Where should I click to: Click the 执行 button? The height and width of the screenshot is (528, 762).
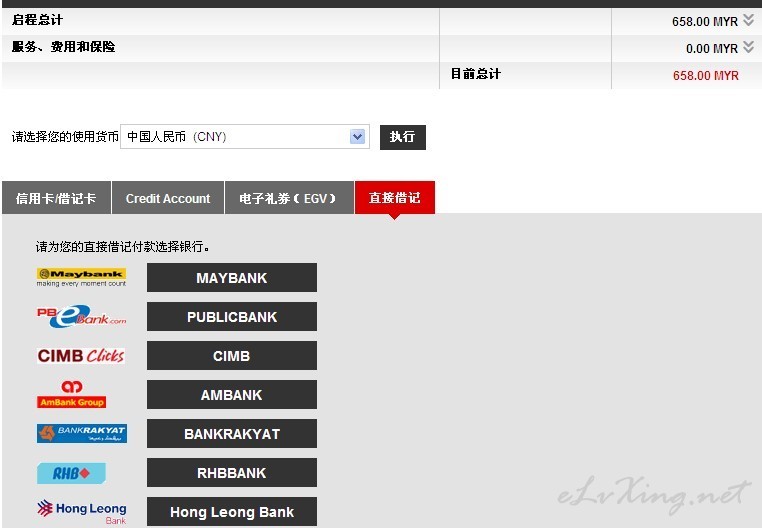tap(402, 137)
